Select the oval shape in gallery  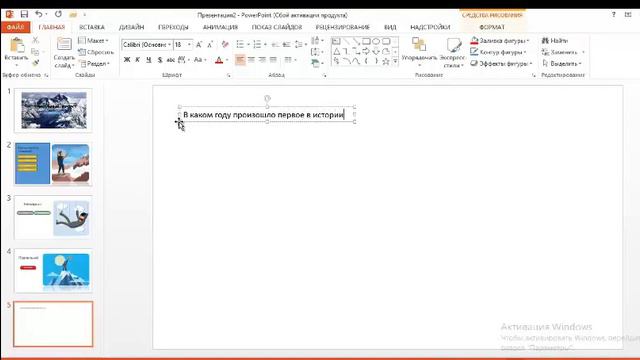coord(376,41)
